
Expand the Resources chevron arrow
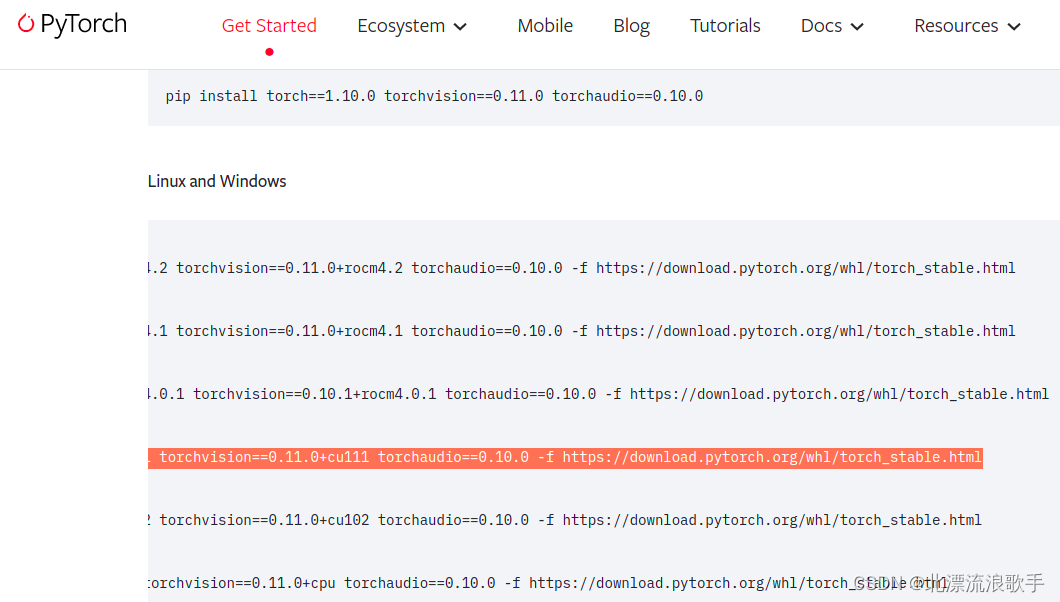point(1014,27)
